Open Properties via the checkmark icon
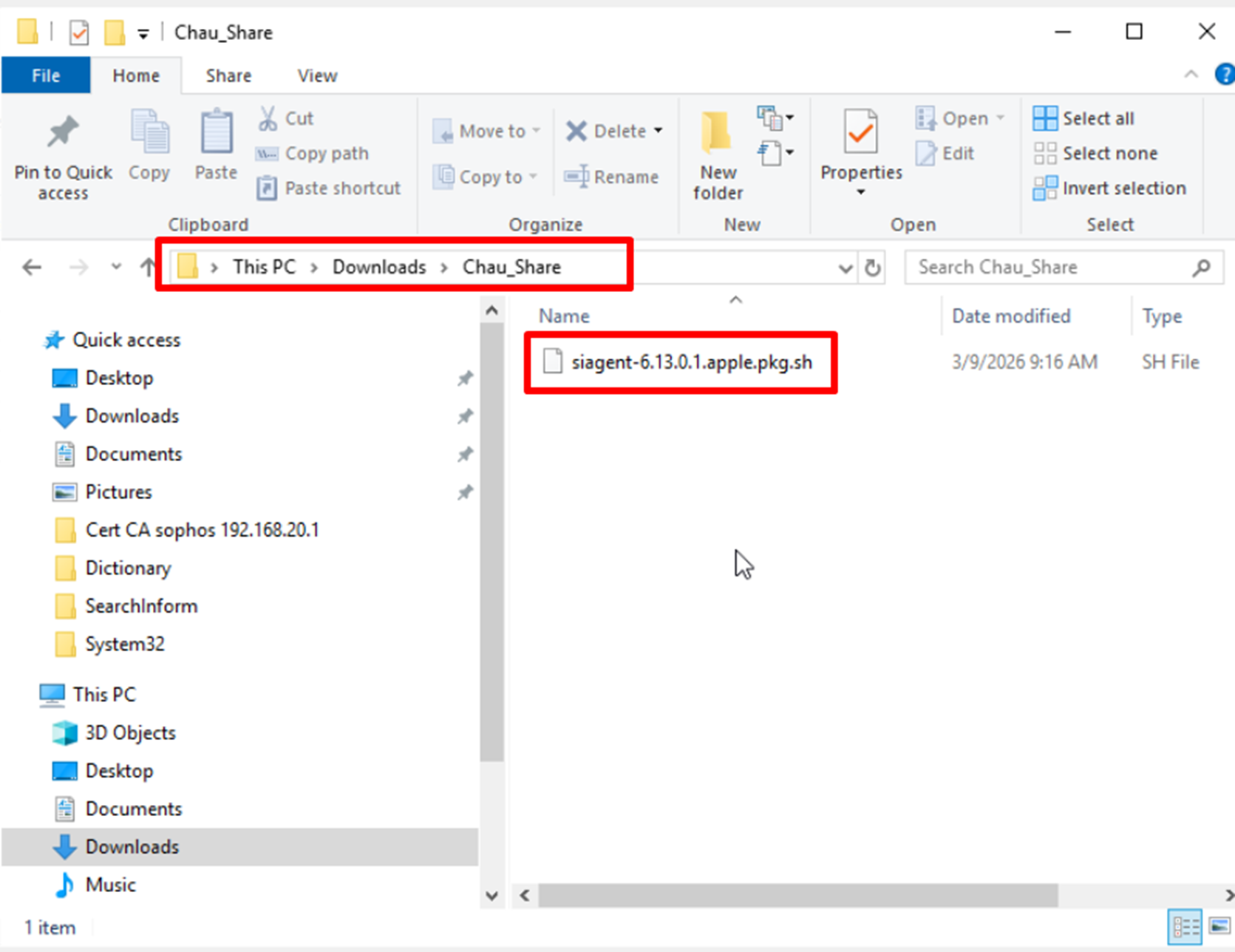The image size is (1235, 952). [860, 132]
